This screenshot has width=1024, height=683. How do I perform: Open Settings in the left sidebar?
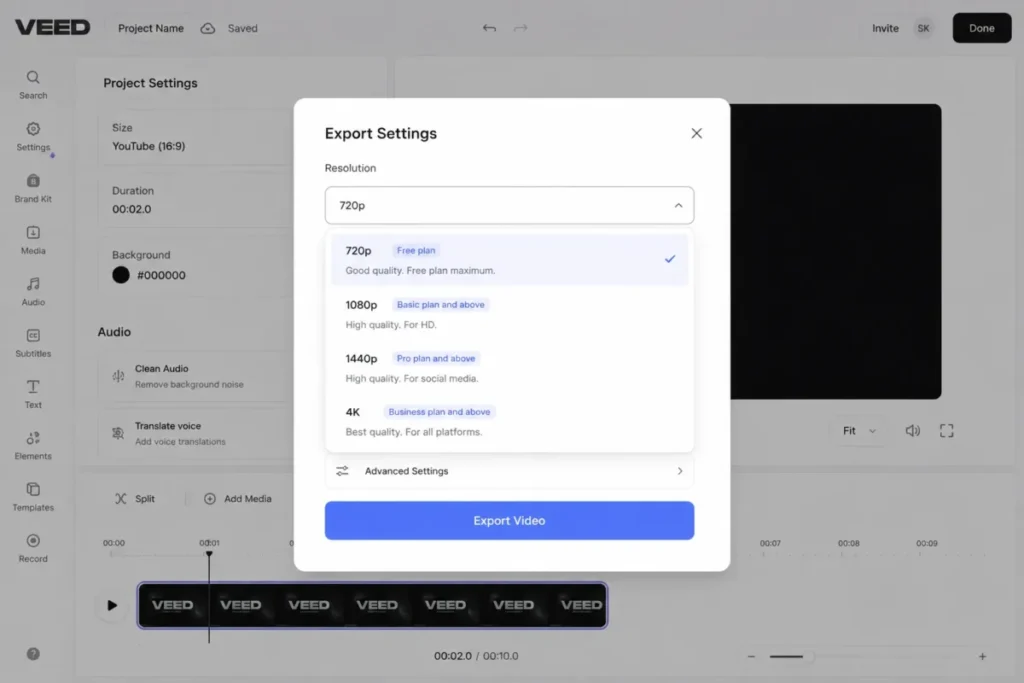[x=33, y=136]
